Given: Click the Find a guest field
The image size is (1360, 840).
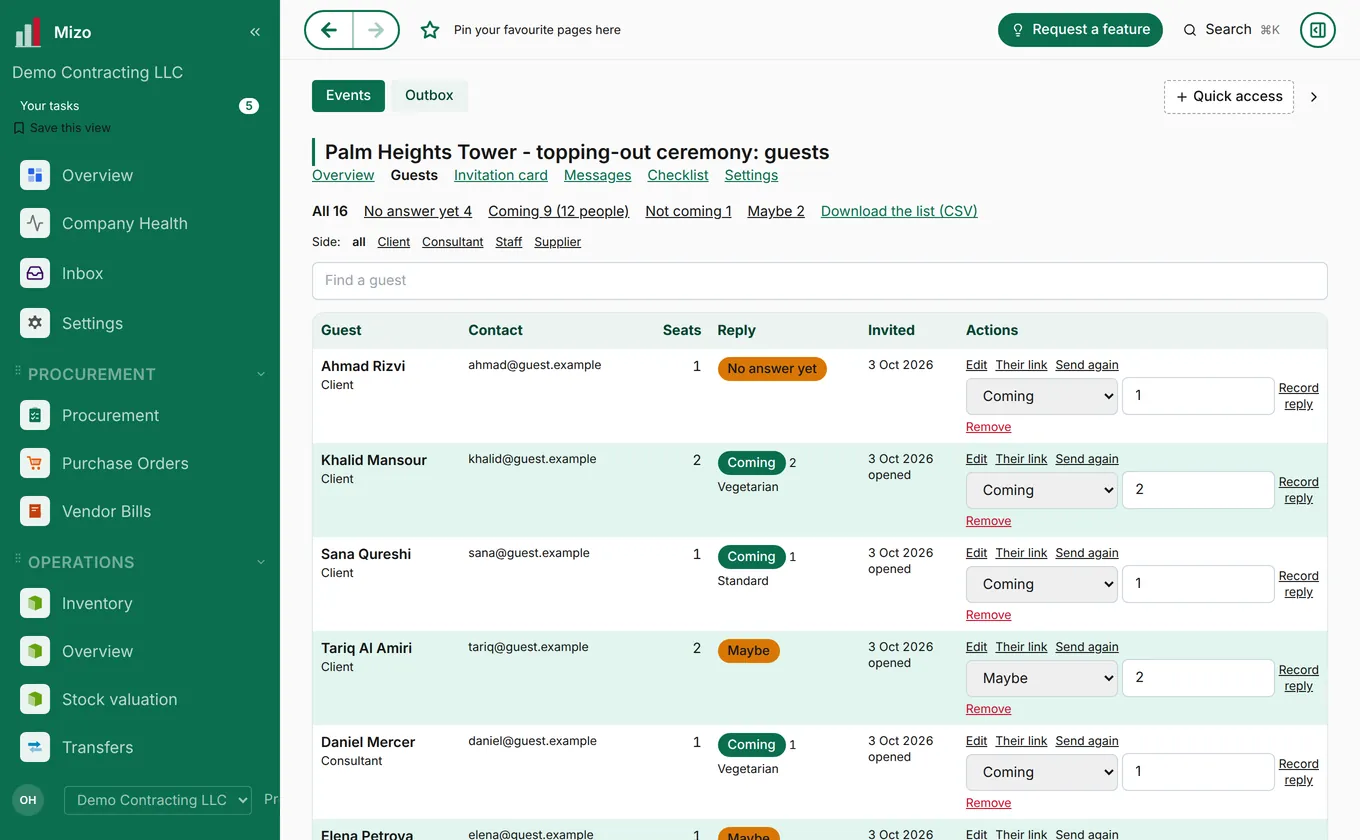Looking at the screenshot, I should coord(820,281).
